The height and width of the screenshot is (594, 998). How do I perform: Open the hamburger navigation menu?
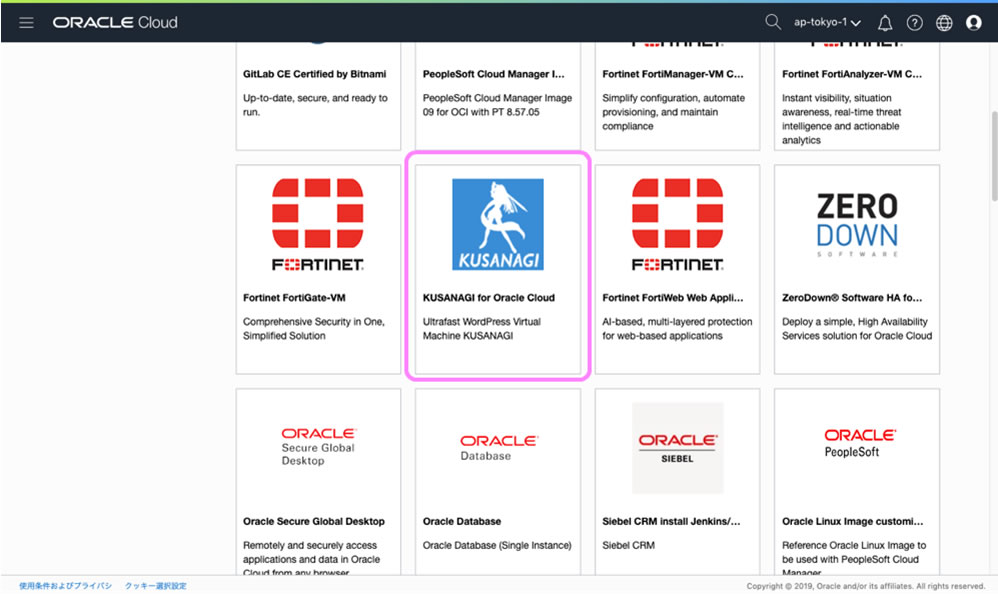(x=26, y=22)
